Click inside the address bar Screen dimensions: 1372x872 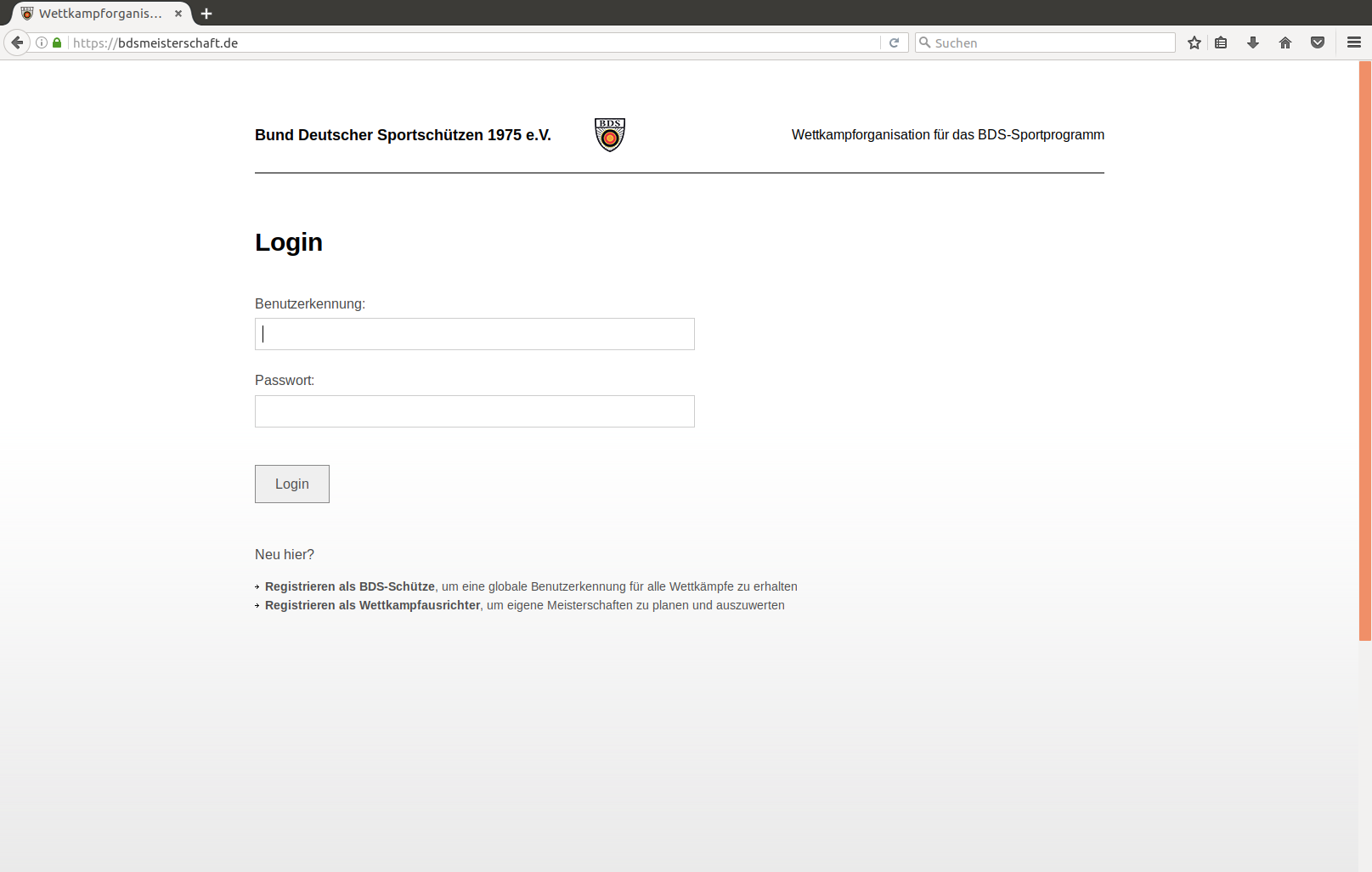[x=340, y=42]
